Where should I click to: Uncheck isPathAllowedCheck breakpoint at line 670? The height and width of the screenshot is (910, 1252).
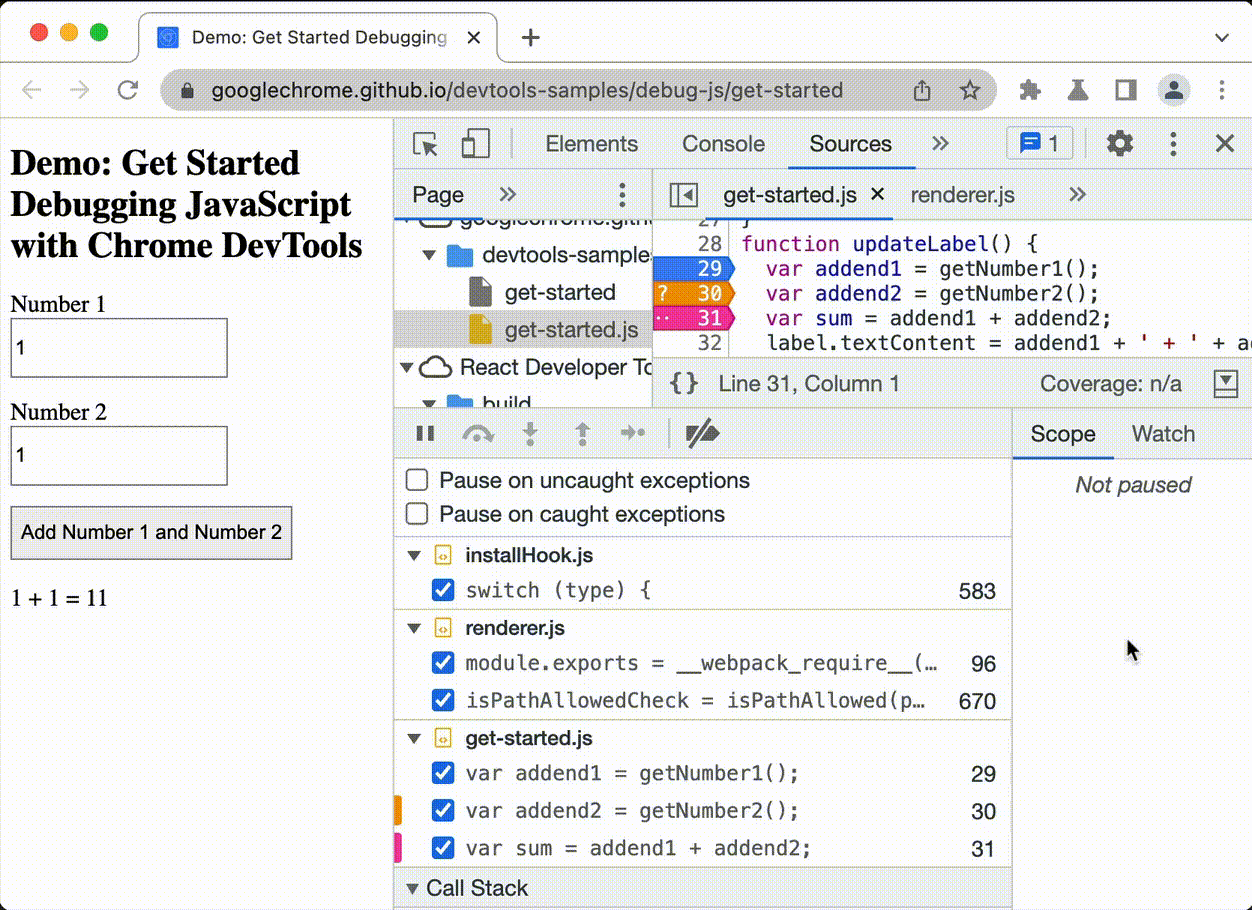coord(443,700)
